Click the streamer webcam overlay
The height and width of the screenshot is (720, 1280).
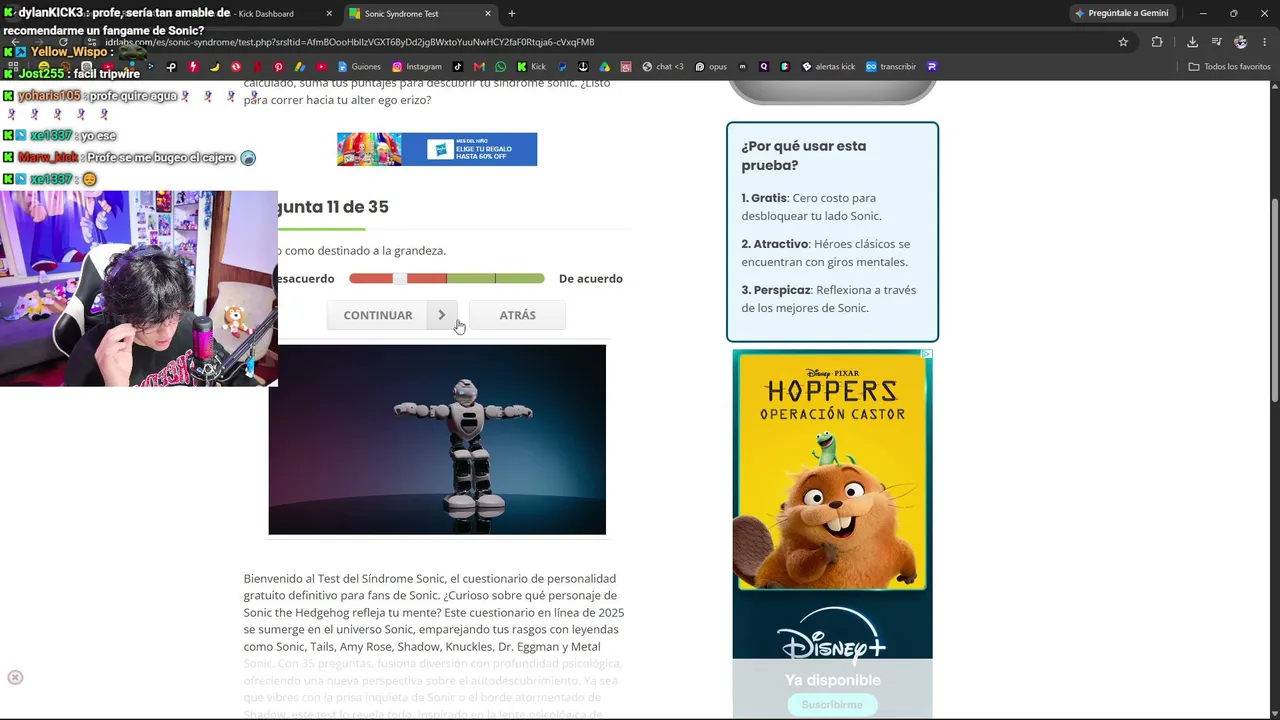pyautogui.click(x=139, y=288)
